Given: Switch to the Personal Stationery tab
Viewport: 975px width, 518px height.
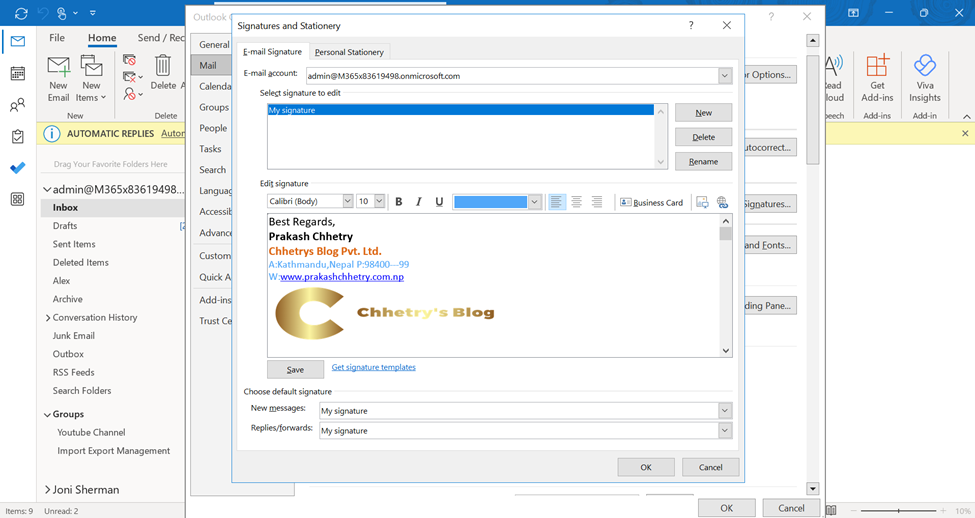Looking at the screenshot, I should [349, 52].
